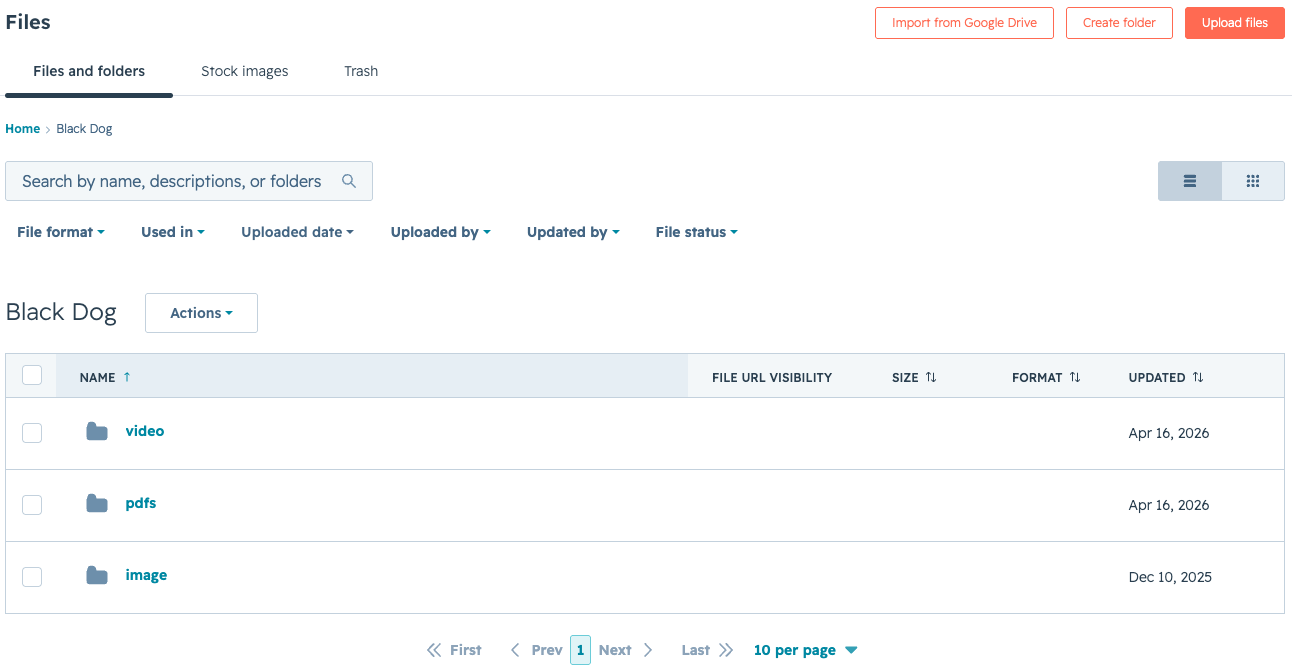The image size is (1292, 670).
Task: Go to Home breadcrumb
Action: point(23,129)
